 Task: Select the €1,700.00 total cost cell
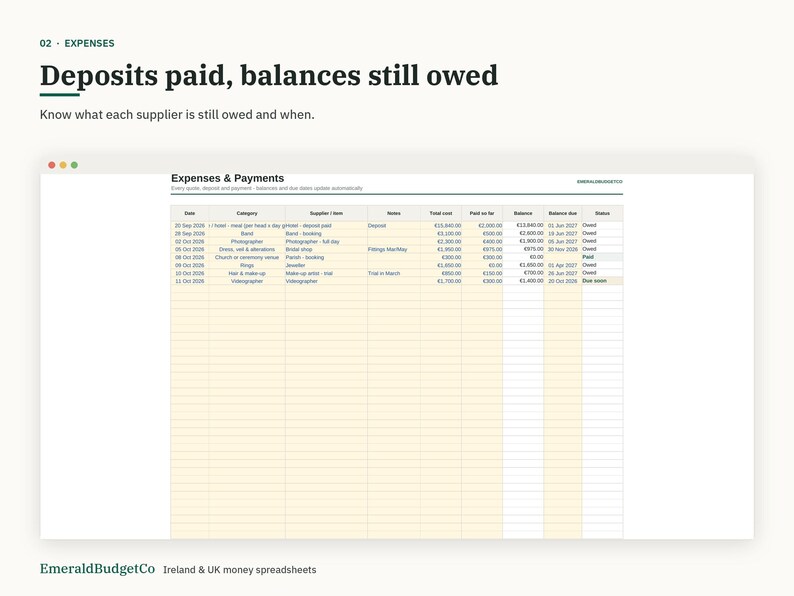[x=441, y=281]
